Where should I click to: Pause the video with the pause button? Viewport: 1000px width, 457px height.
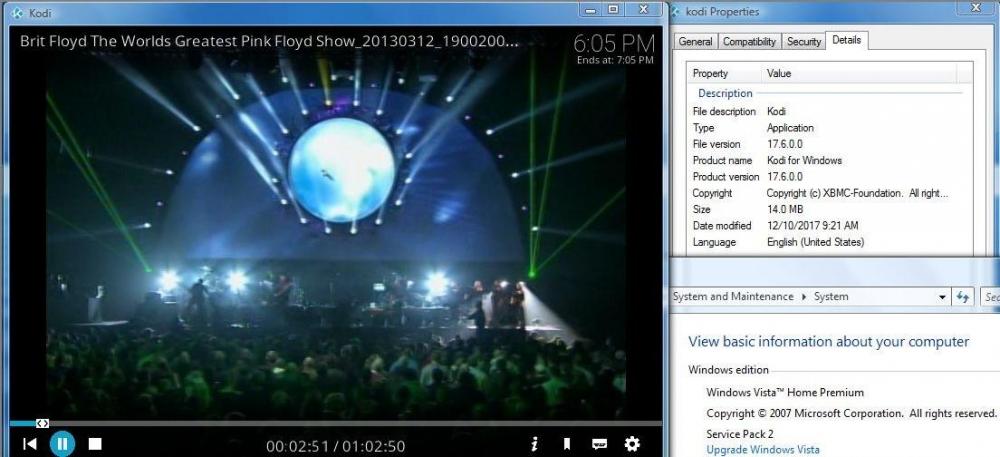click(62, 443)
